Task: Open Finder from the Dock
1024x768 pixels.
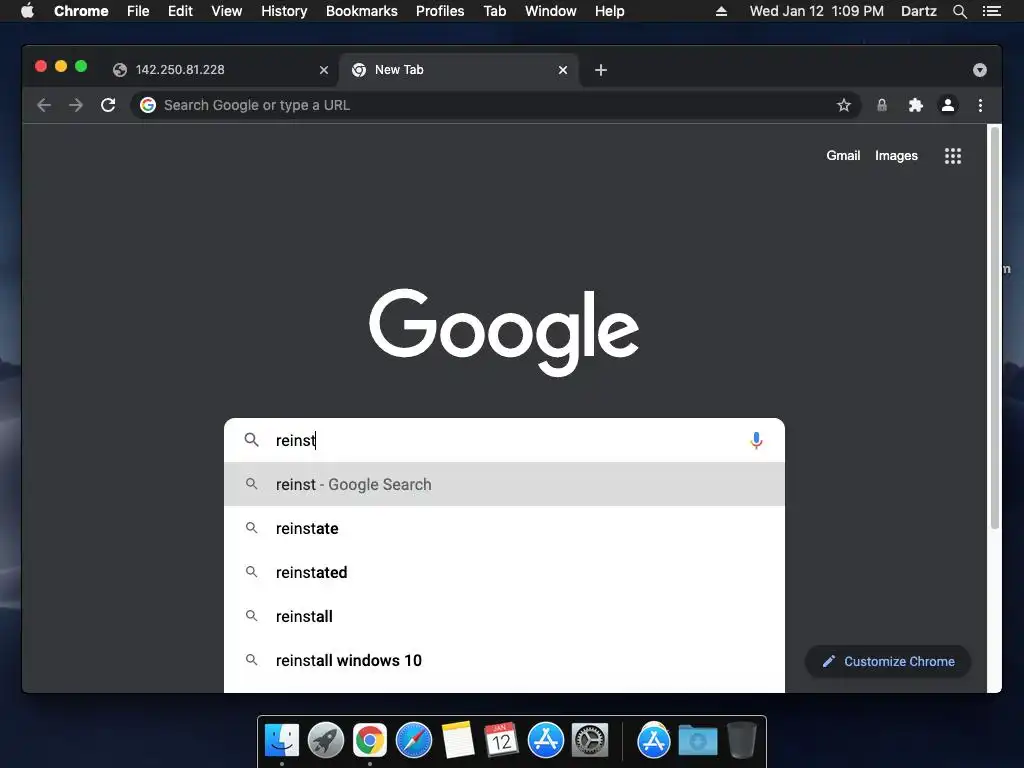Action: click(x=281, y=741)
